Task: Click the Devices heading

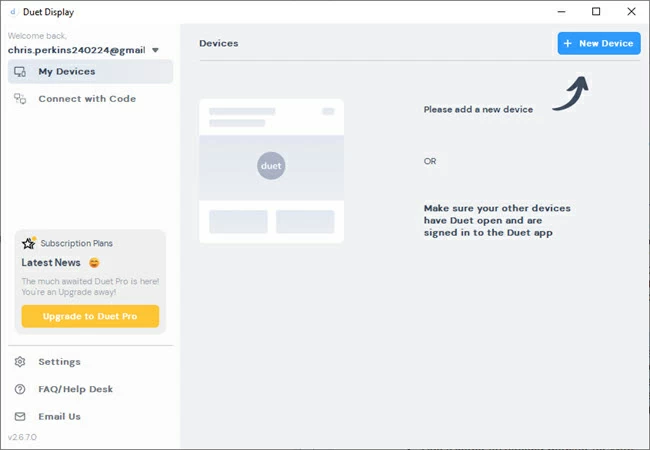Action: click(x=219, y=44)
